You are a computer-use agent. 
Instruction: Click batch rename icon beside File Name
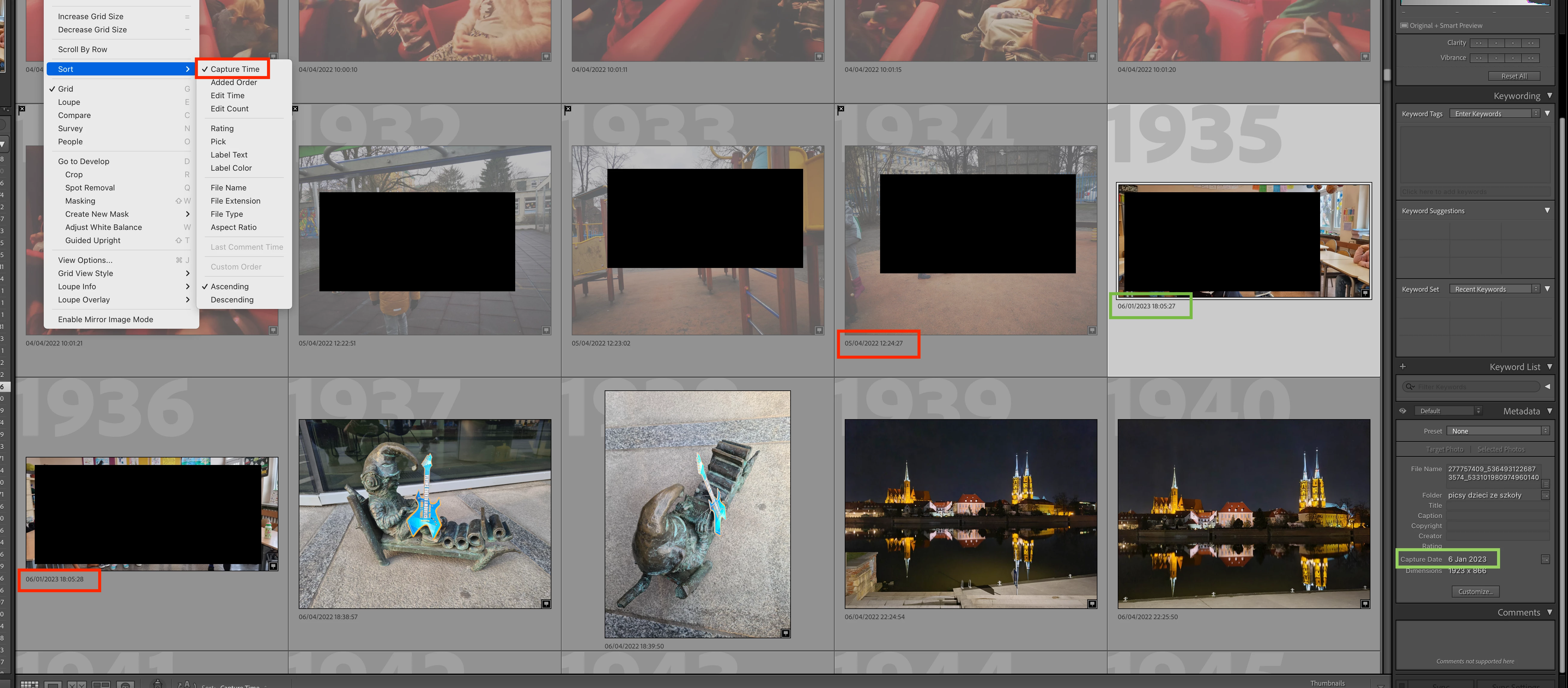(x=1545, y=484)
